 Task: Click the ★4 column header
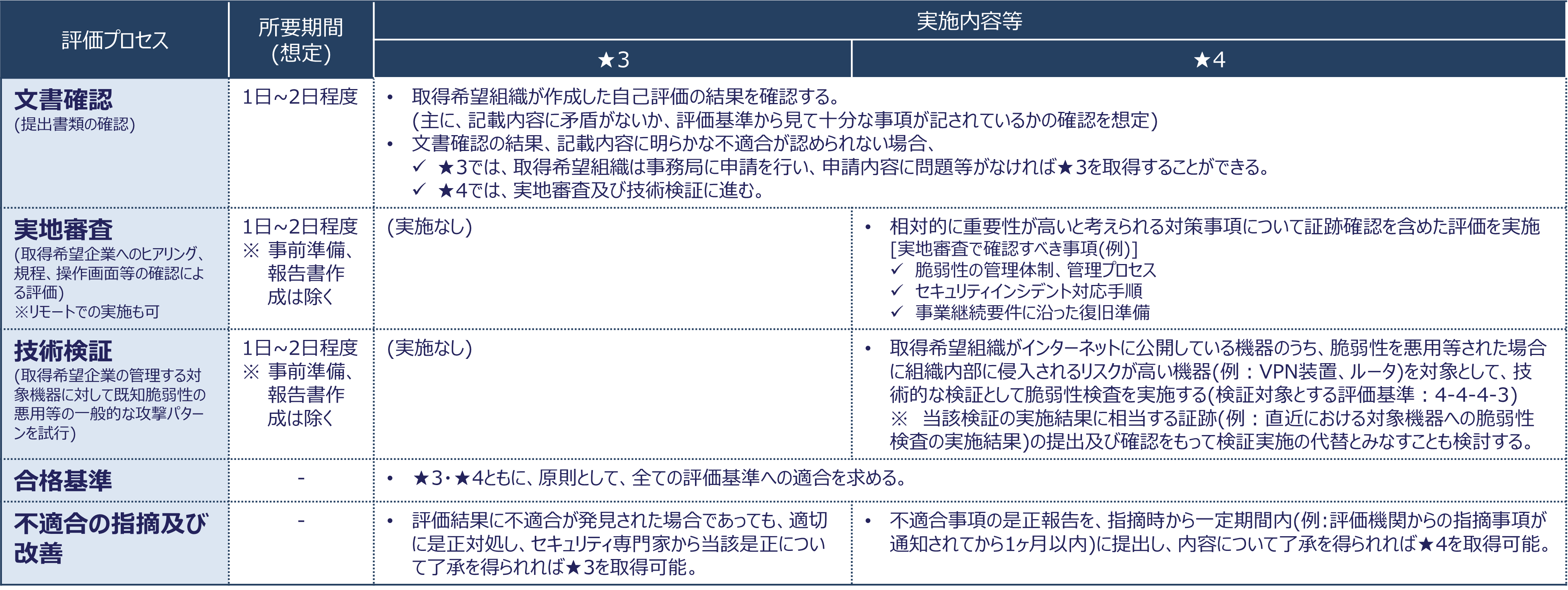tap(1209, 60)
